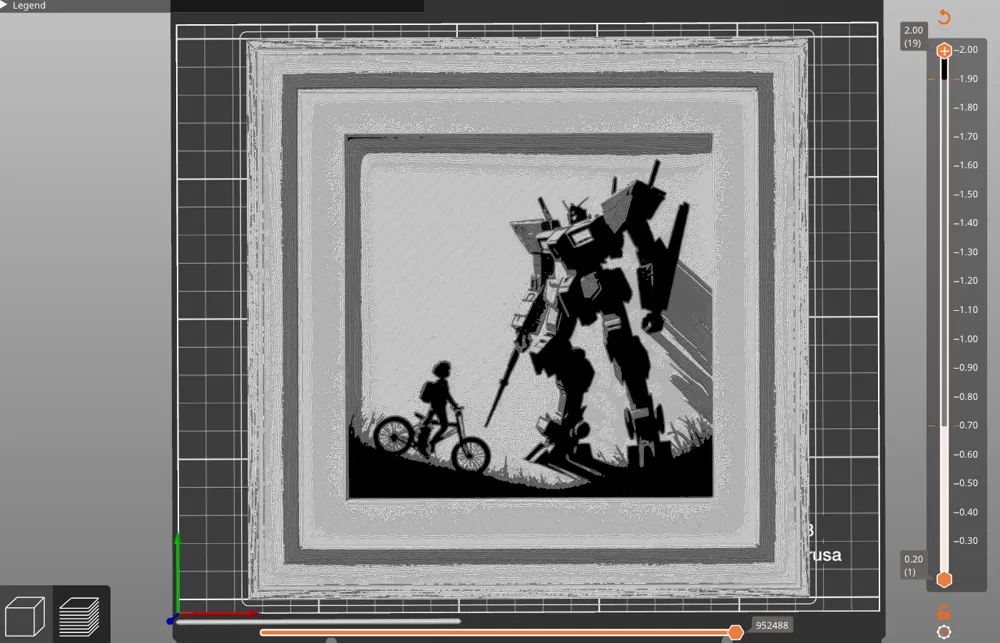Click the 0.30 mark on the layer ruler
Screen dimensions: 1000x643
(966, 540)
